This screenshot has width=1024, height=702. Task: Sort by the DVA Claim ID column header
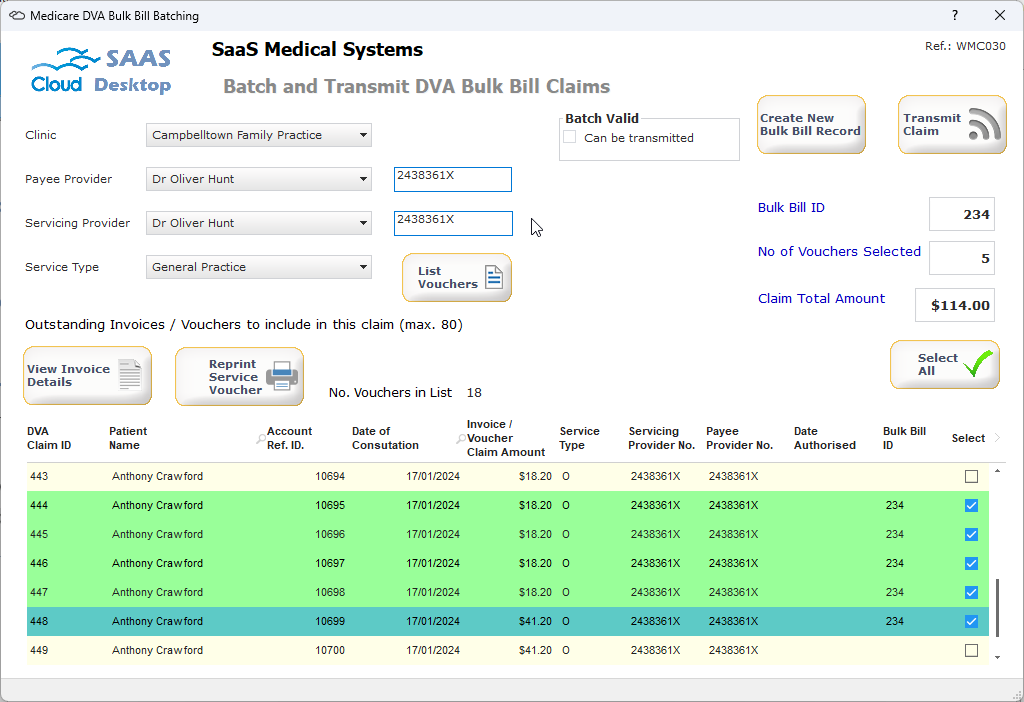49,438
